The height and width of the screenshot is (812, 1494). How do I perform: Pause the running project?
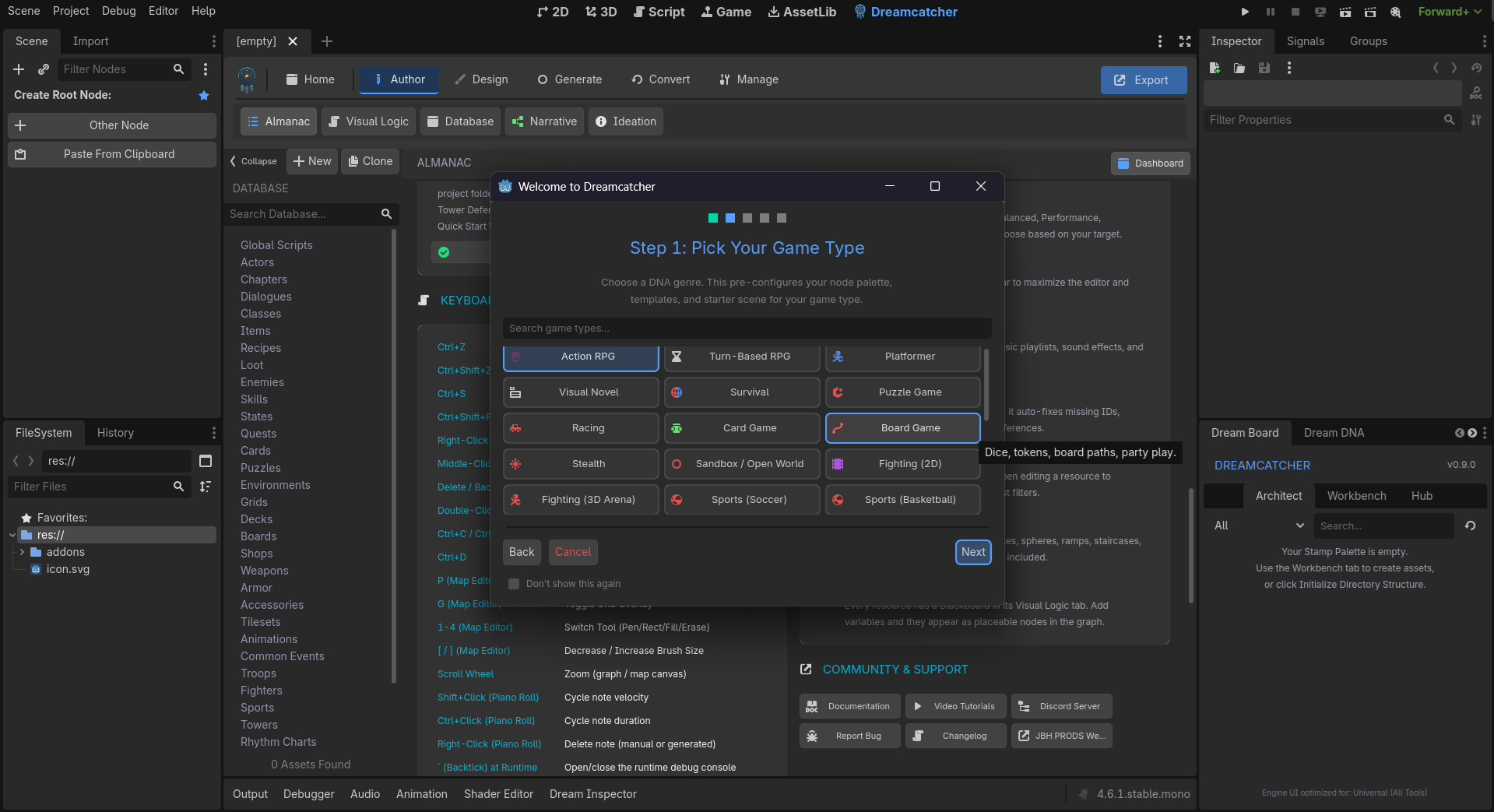click(x=1271, y=12)
